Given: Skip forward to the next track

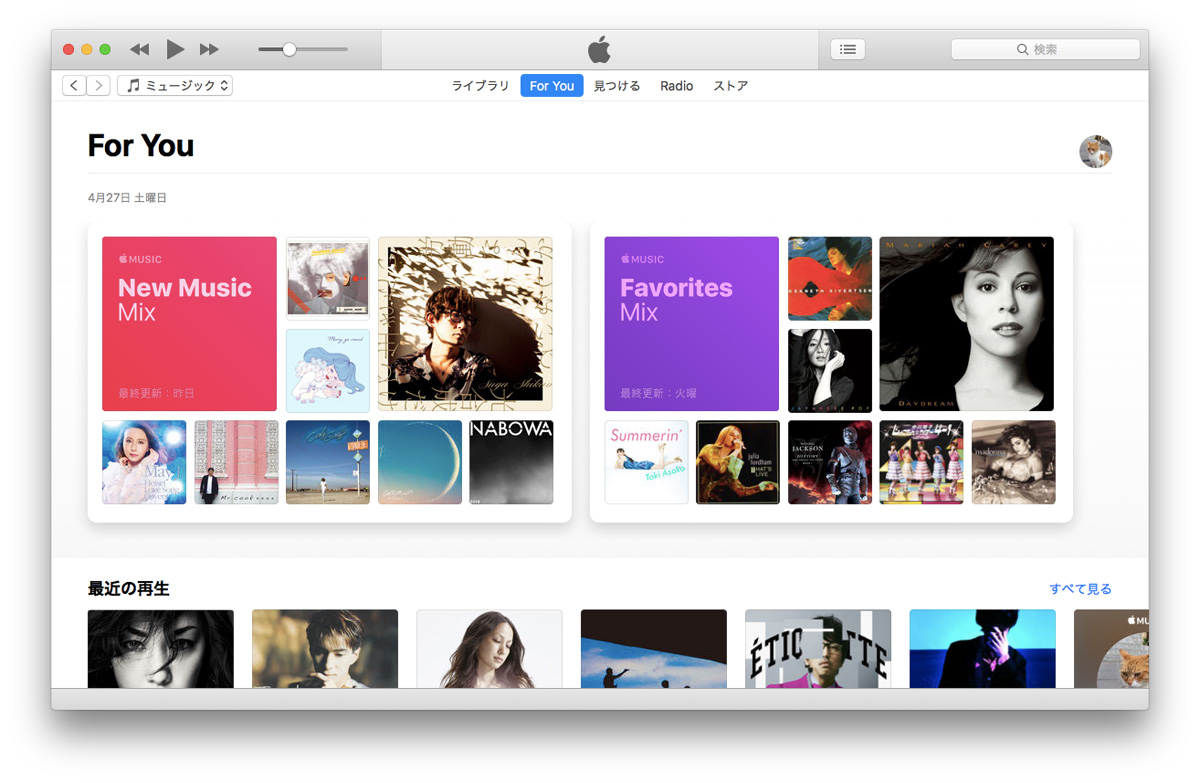Looking at the screenshot, I should 209,49.
